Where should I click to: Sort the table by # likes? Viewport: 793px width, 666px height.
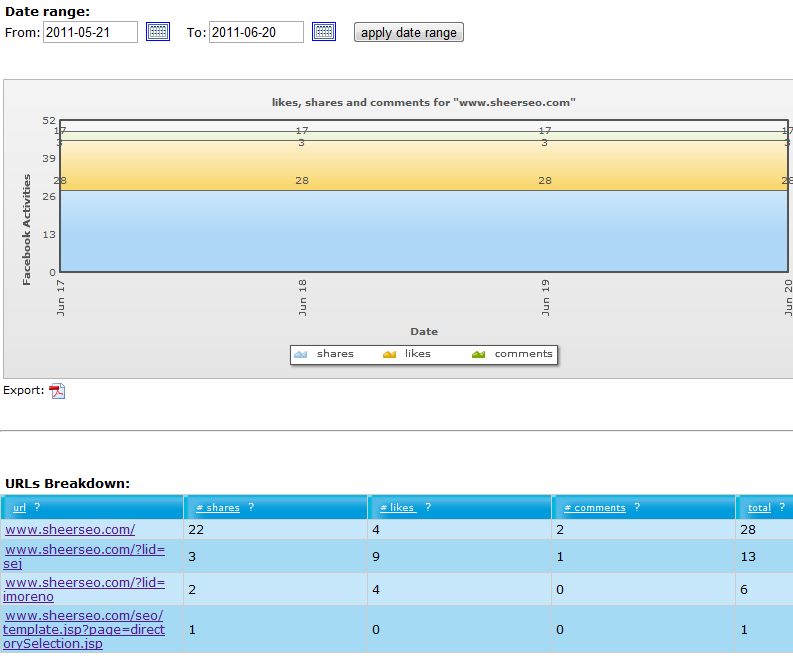coord(398,508)
